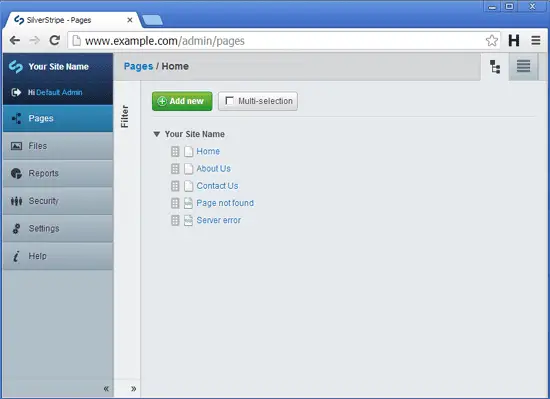This screenshot has width=550, height=399.
Task: Click the logout icon beside Hi Default Admin
Action: pos(16,92)
